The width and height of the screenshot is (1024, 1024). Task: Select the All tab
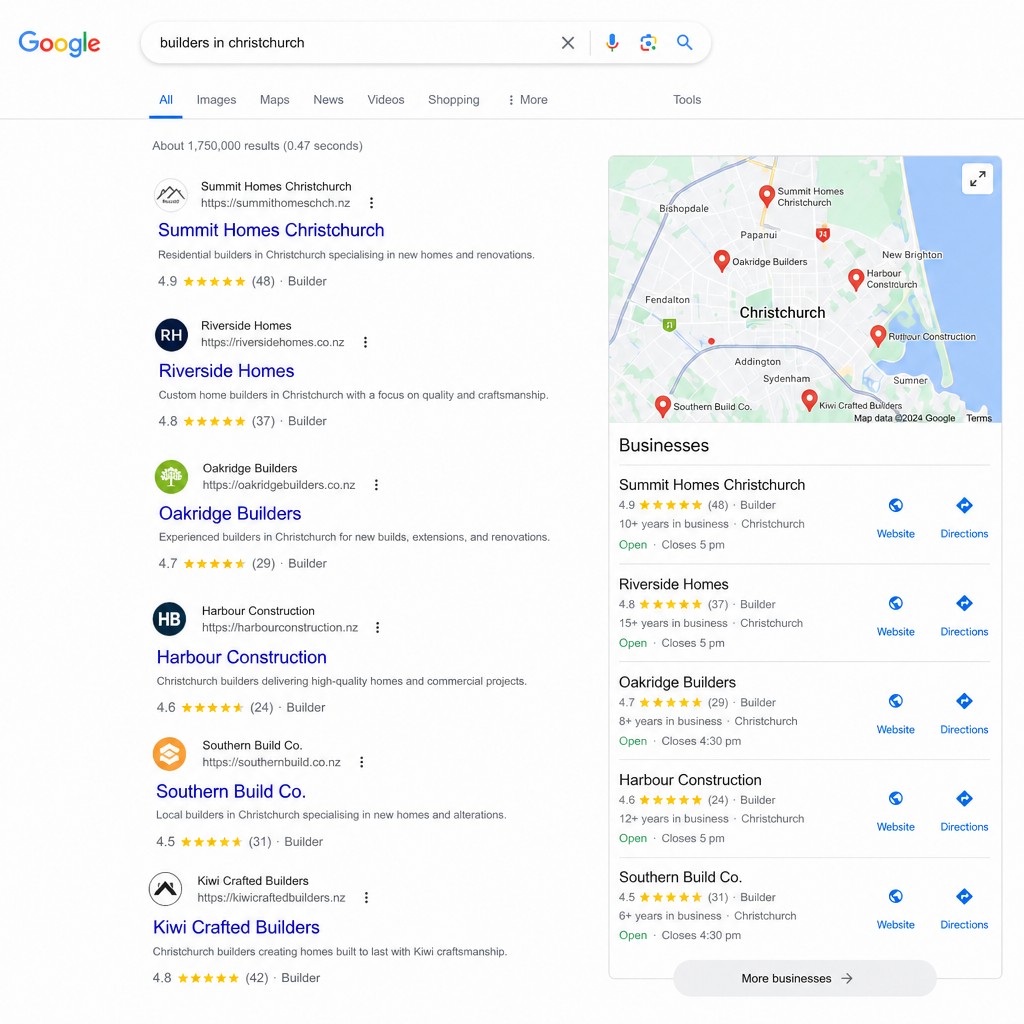[166, 100]
